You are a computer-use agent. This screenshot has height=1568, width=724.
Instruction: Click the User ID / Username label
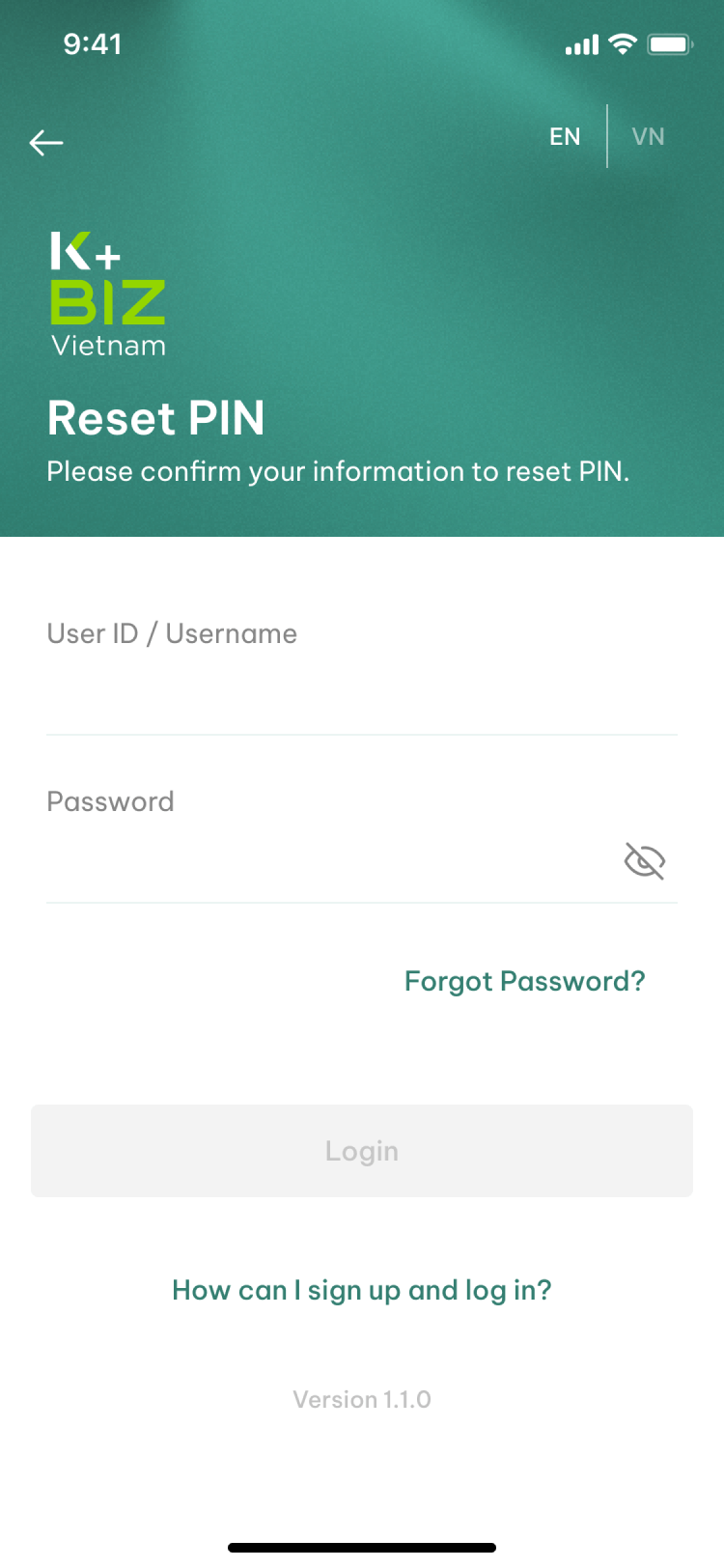pos(172,633)
